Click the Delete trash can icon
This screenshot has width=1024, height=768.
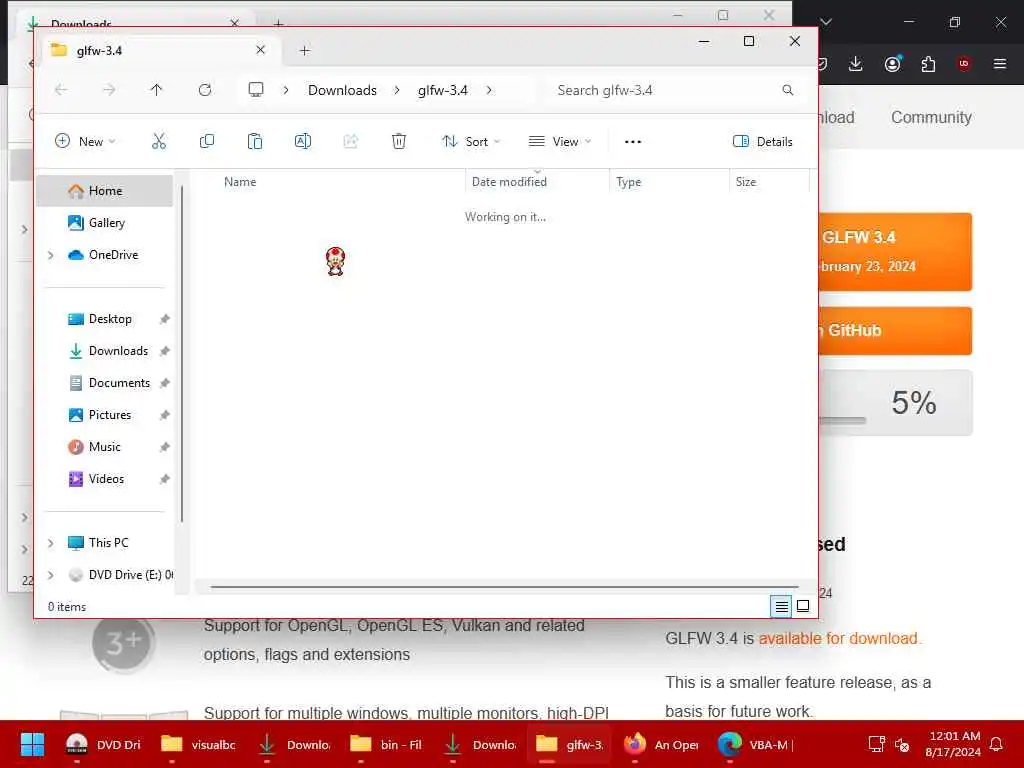(399, 141)
